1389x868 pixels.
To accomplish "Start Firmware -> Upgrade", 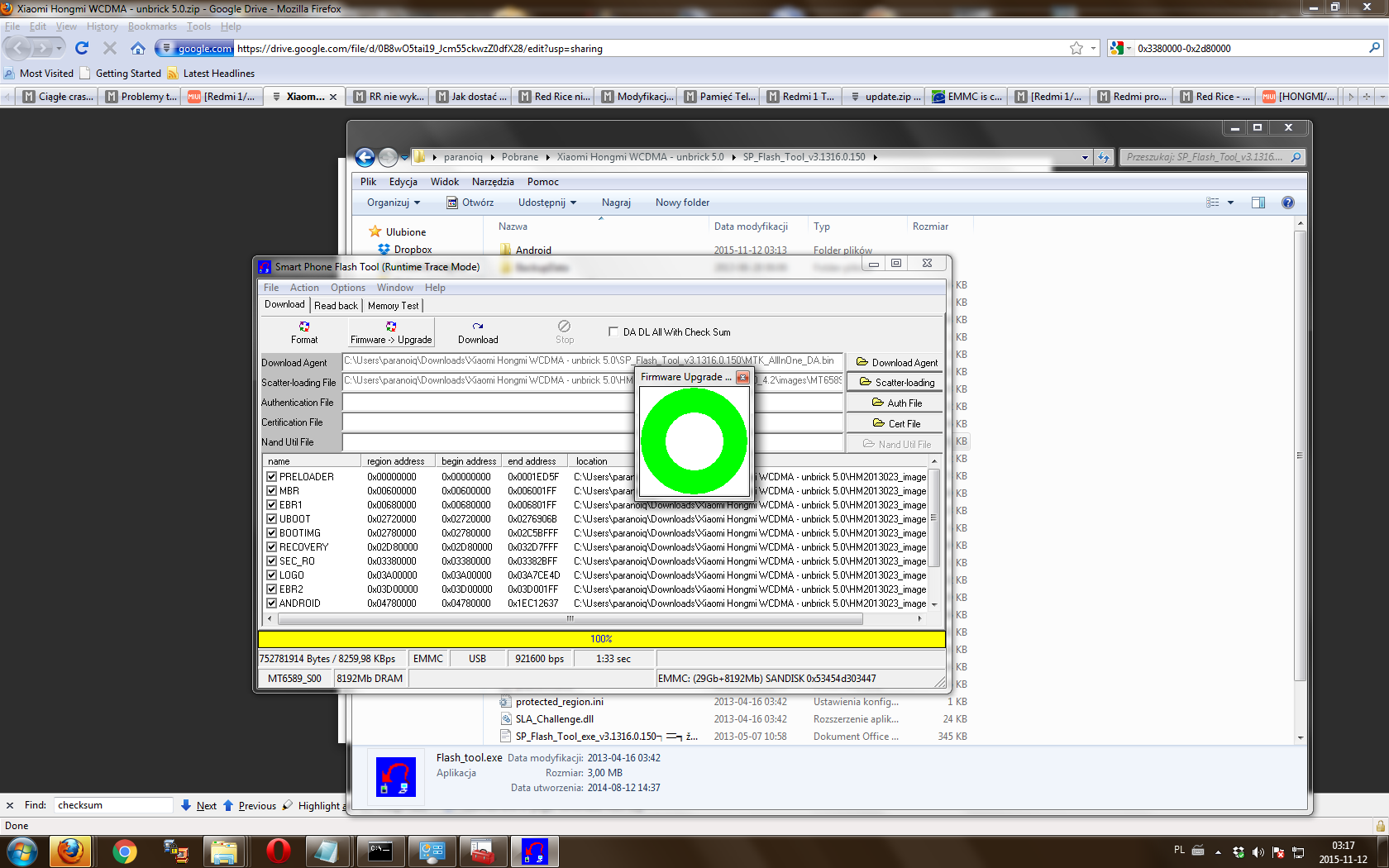I will point(390,332).
